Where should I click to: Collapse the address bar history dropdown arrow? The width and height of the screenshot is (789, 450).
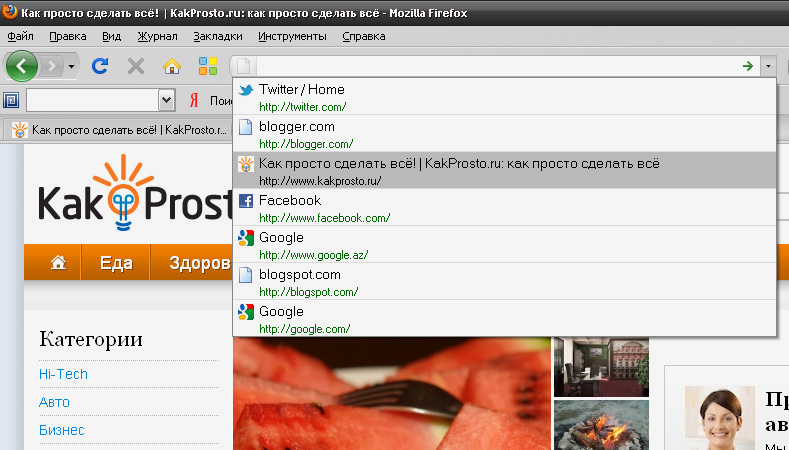click(x=768, y=66)
